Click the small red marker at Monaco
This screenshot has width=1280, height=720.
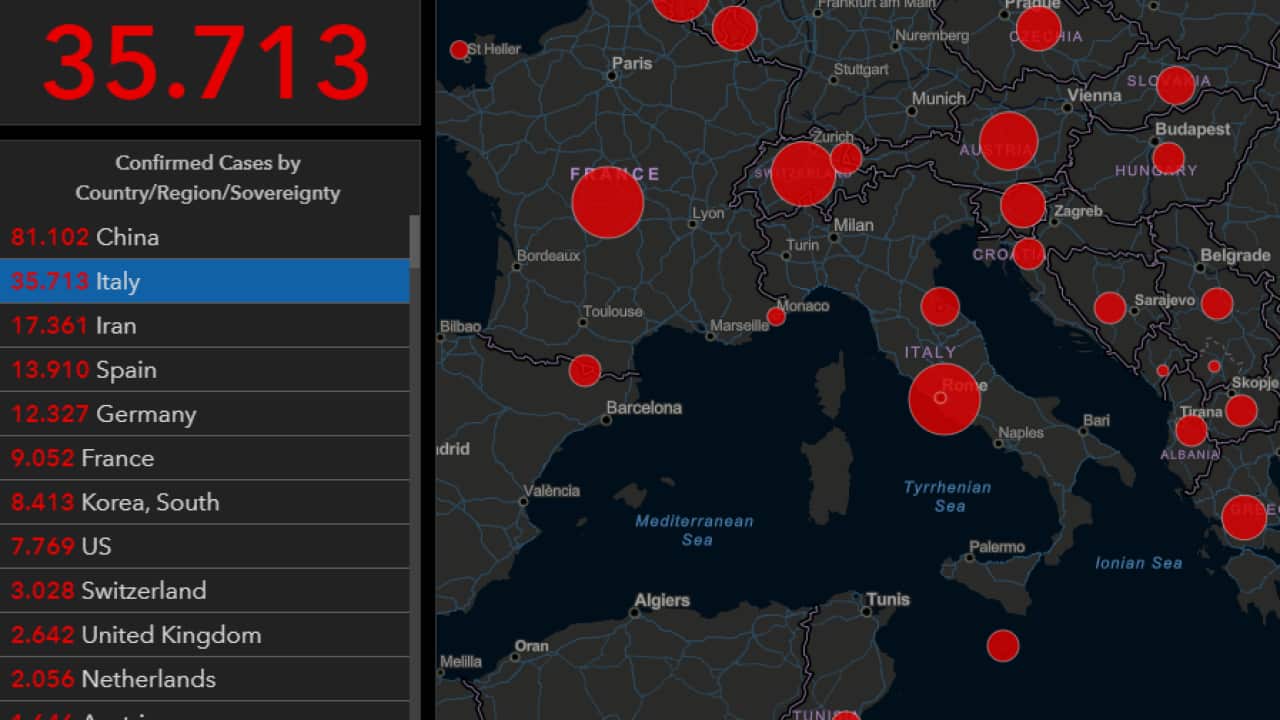pos(776,317)
